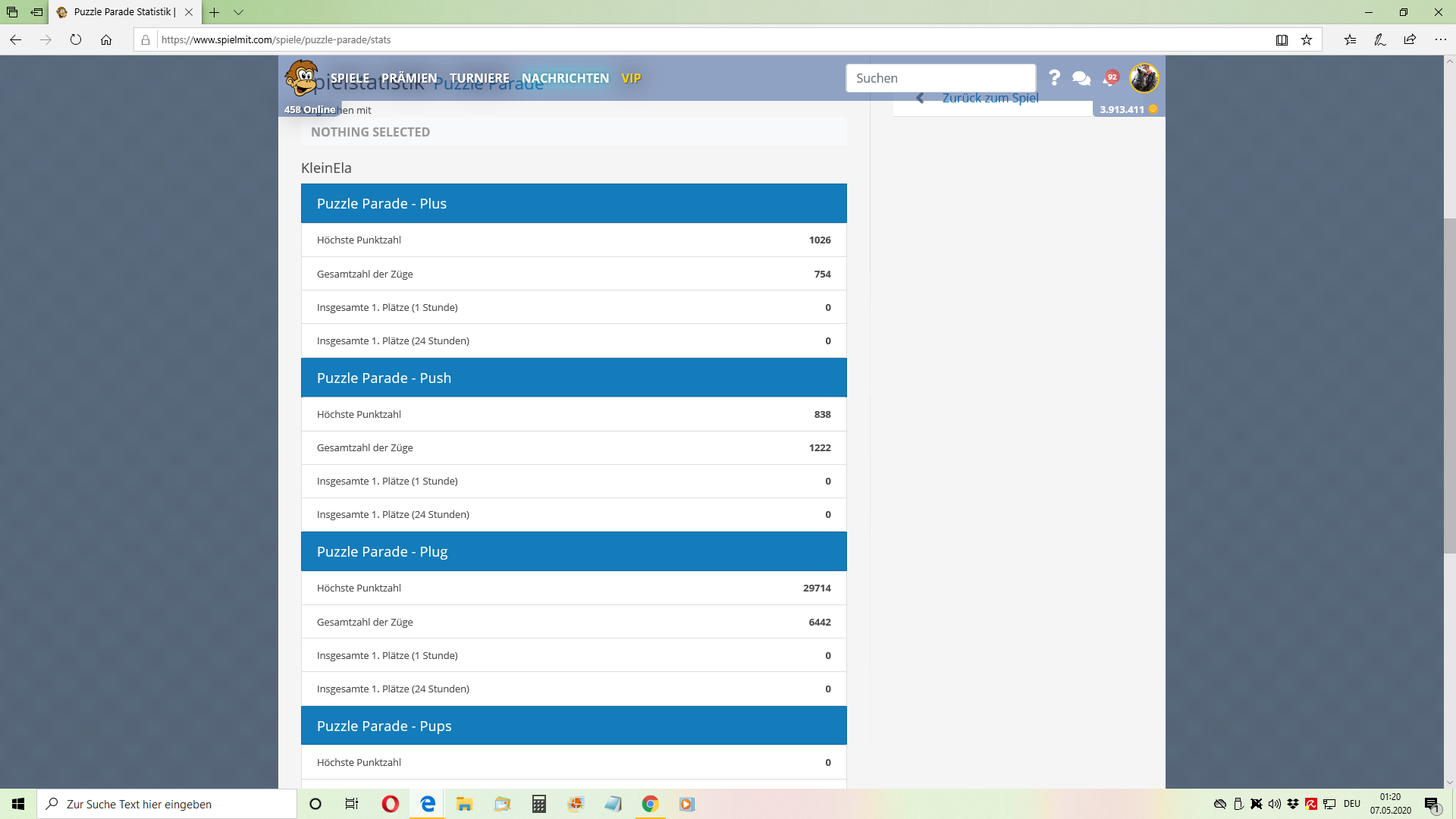Open the browser home page button
This screenshot has height=819, width=1456.
pyautogui.click(x=106, y=40)
